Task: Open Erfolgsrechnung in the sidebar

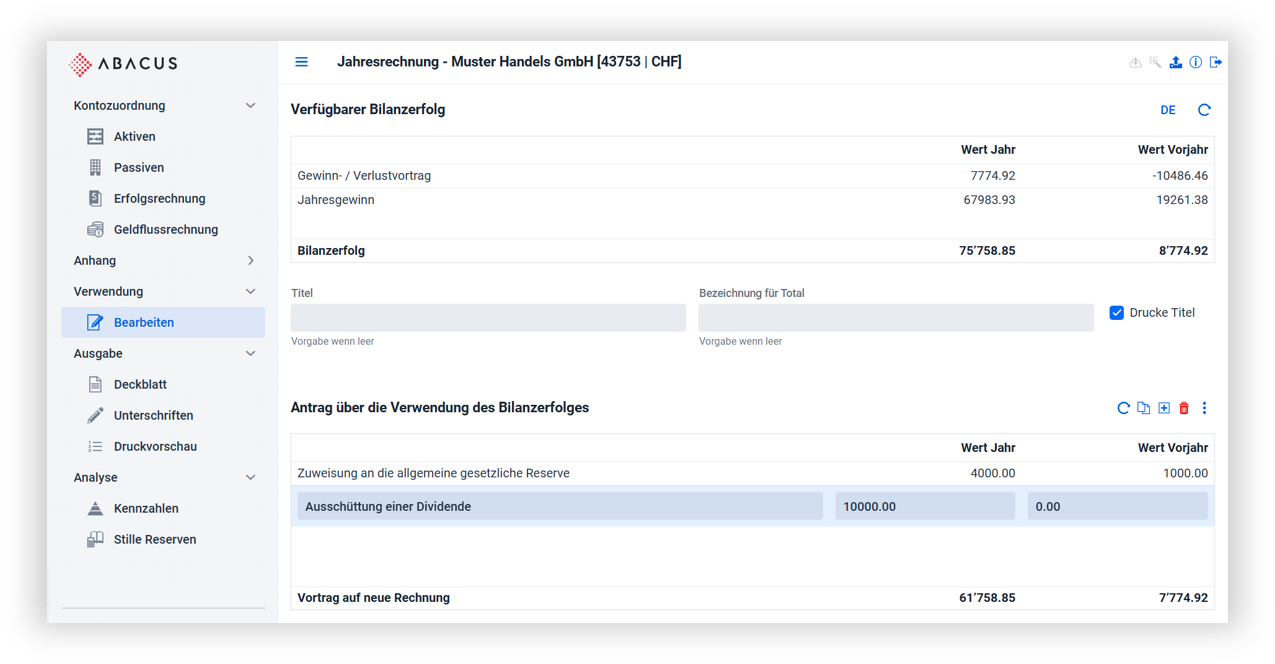Action: (x=159, y=199)
